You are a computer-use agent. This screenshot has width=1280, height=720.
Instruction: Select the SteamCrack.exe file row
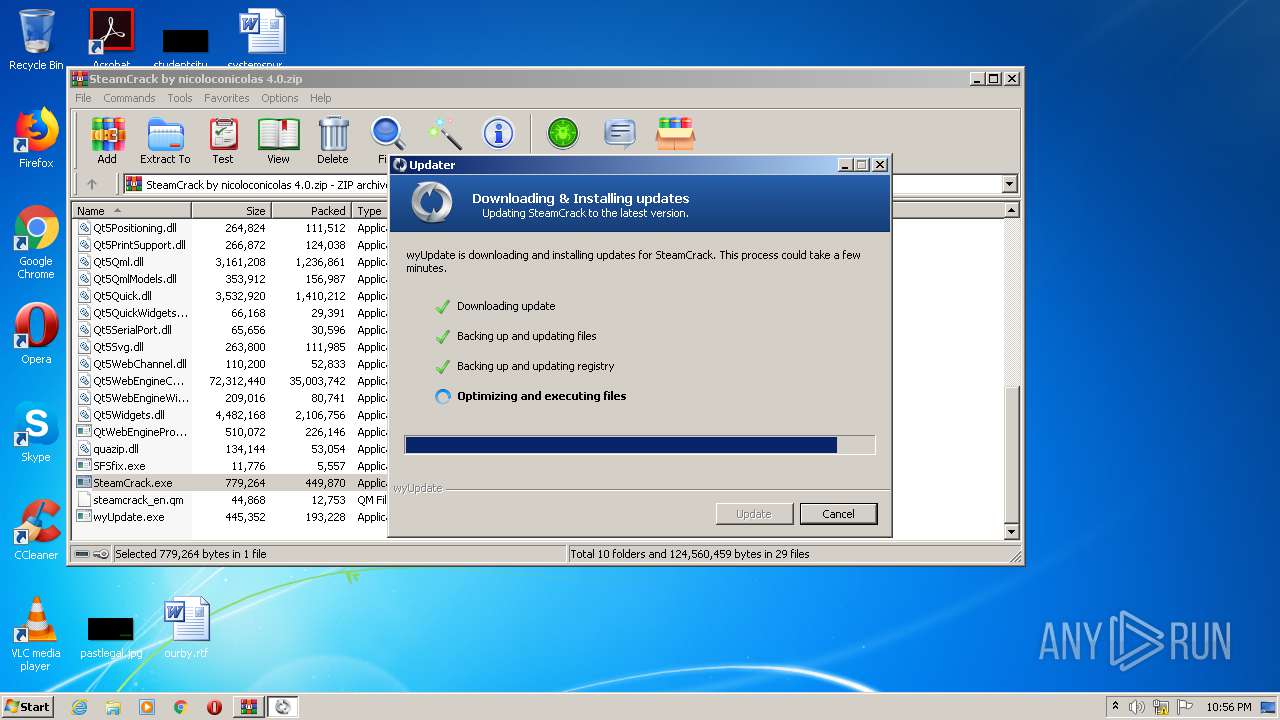[231, 483]
